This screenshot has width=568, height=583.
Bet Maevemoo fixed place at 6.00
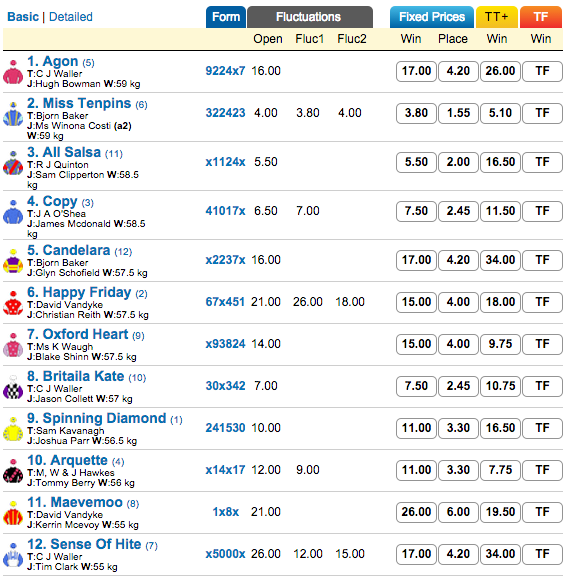tap(458, 512)
